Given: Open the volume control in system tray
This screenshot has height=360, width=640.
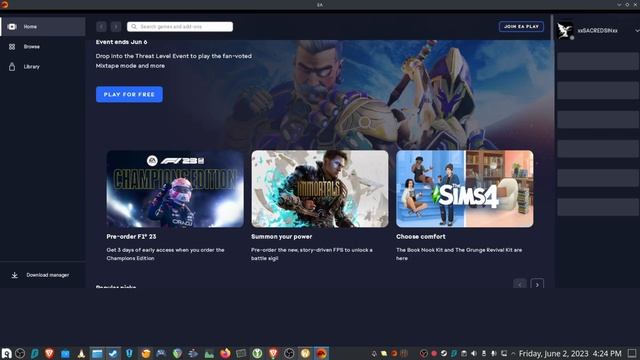Looking at the screenshot, I should point(473,353).
